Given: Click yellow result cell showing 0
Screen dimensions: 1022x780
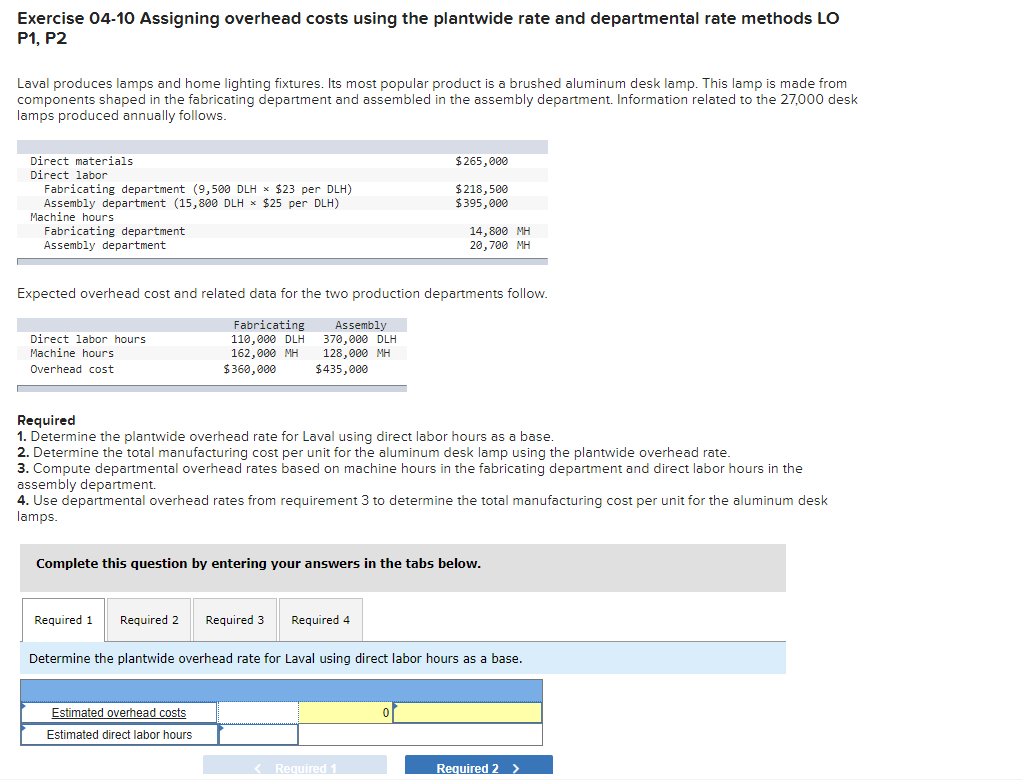Looking at the screenshot, I should pyautogui.click(x=345, y=713).
